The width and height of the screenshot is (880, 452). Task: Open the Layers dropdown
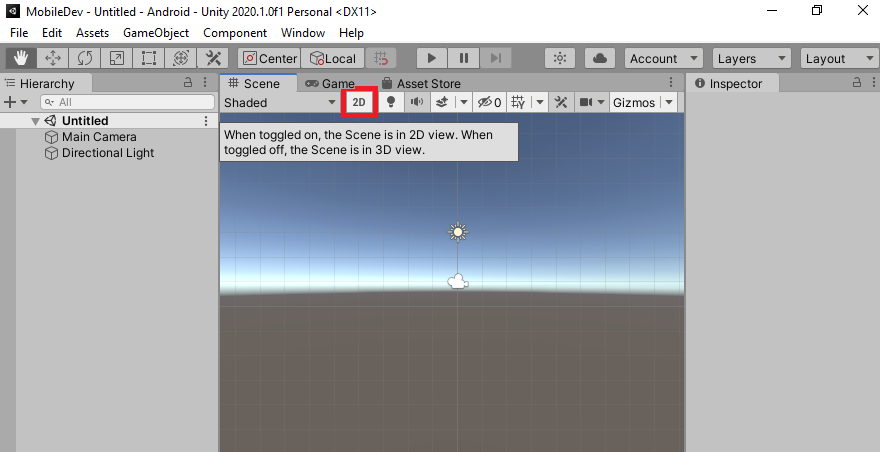751,58
